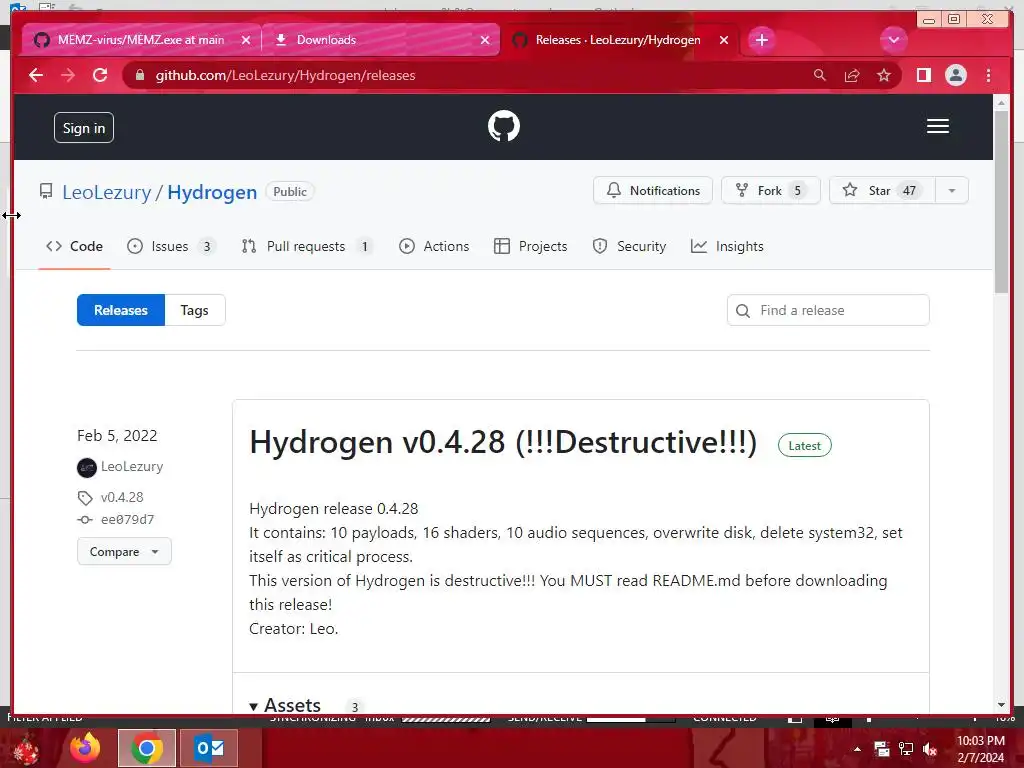
Task: Open the LeoLezury author name link
Action: pos(132,467)
